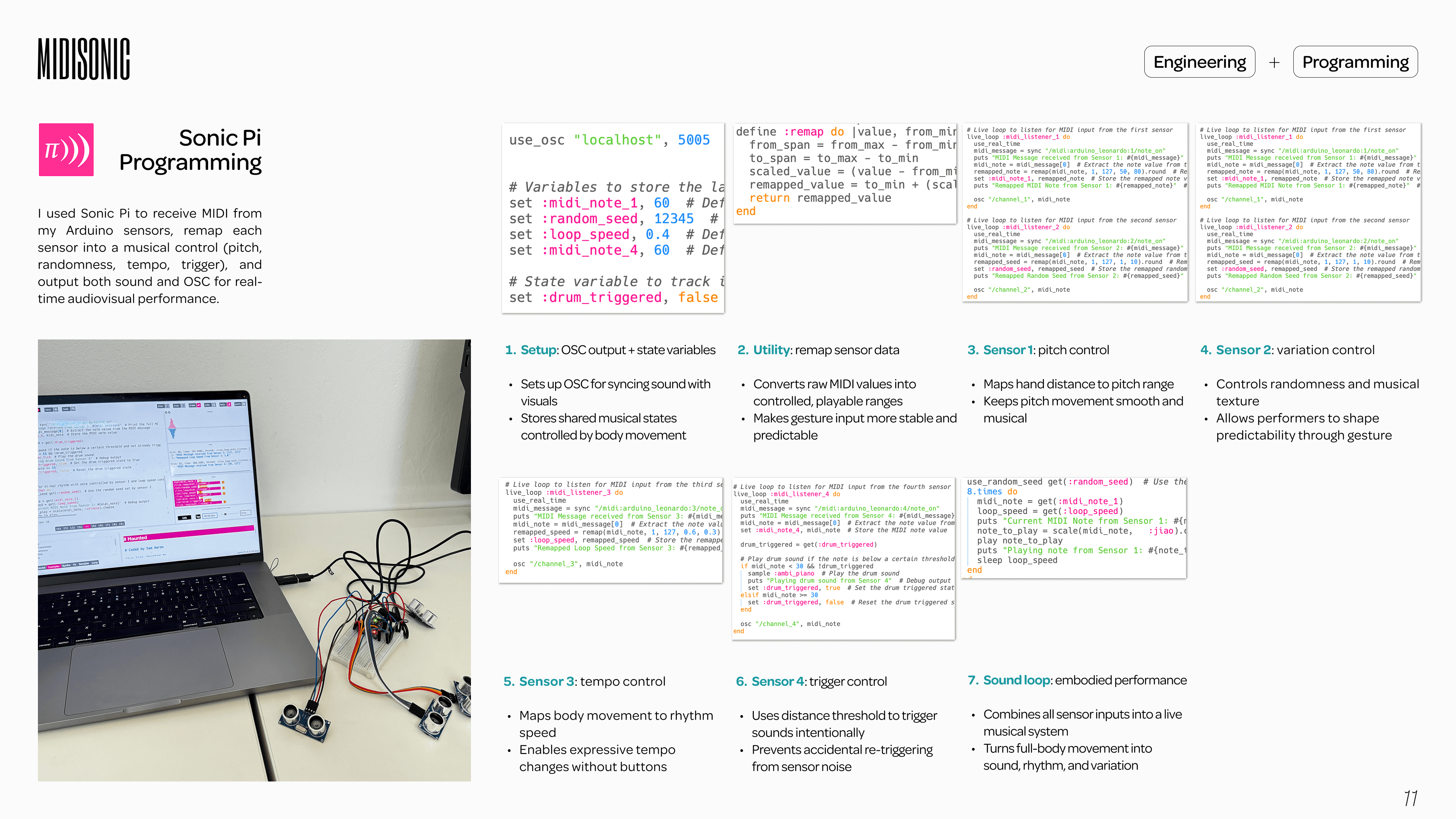
Task: Click the '2. Utility' heading
Action: (818, 350)
